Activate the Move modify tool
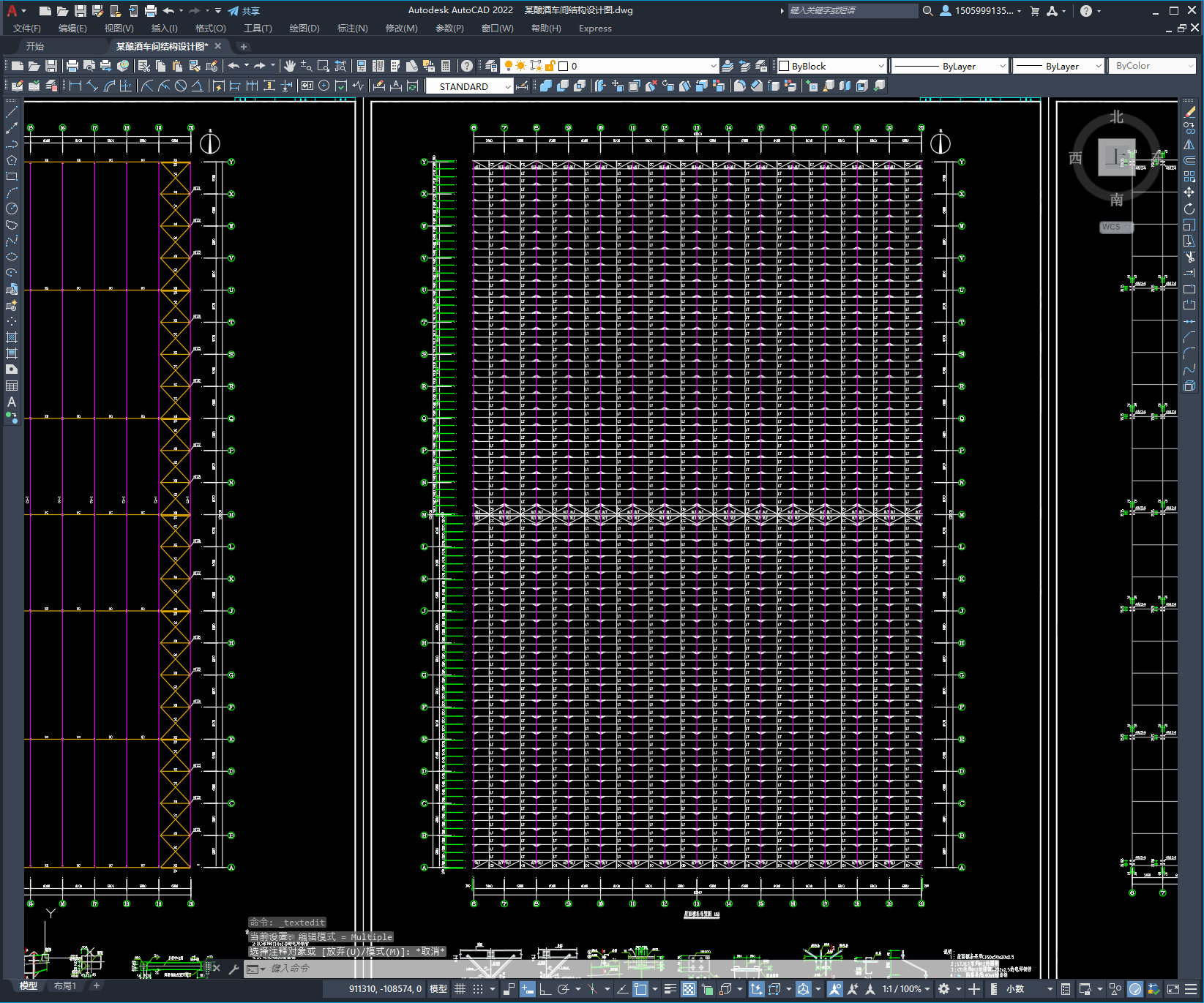The width and height of the screenshot is (1204, 1003). (1189, 192)
